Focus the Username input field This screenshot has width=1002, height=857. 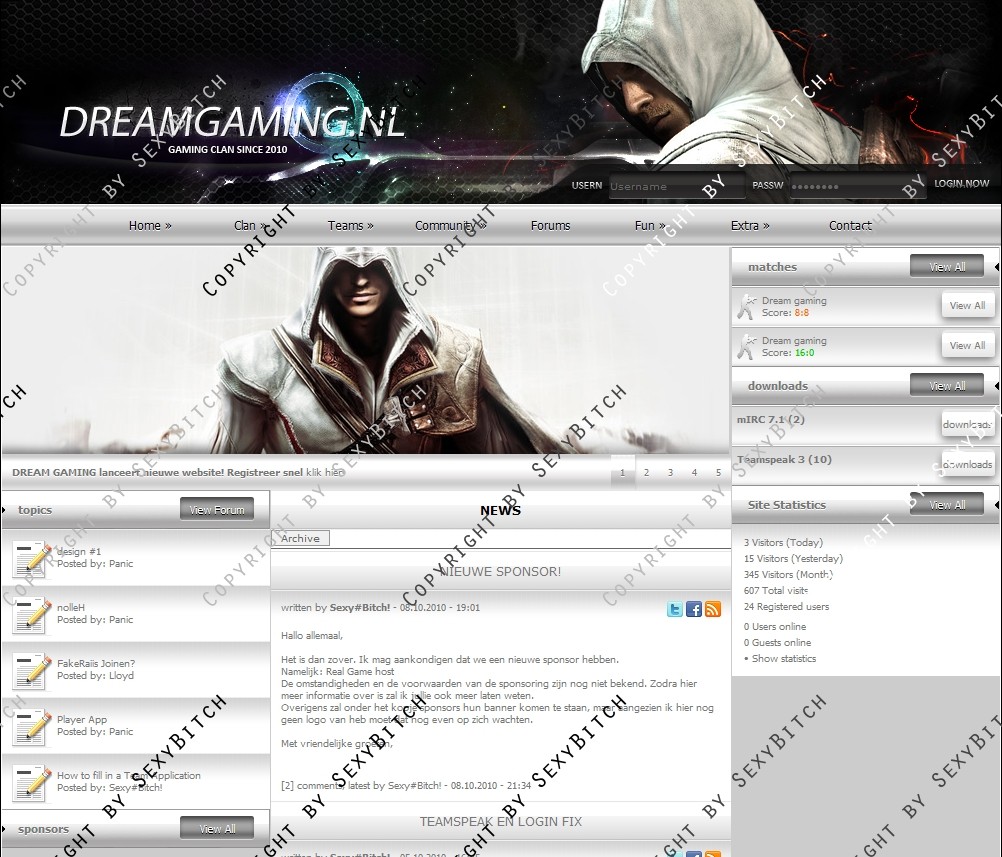[x=677, y=186]
